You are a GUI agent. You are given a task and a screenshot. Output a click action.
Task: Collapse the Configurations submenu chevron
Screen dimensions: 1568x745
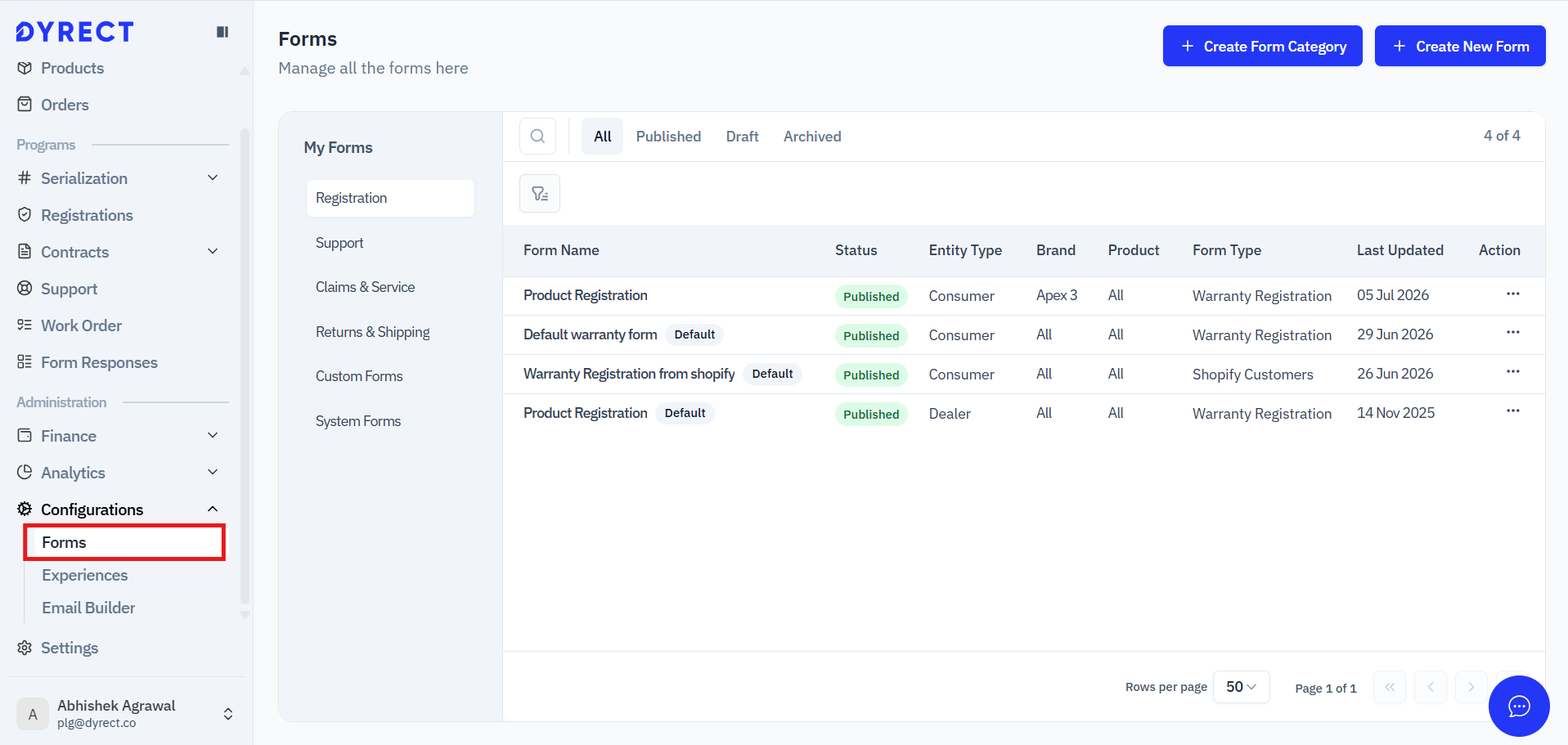213,509
